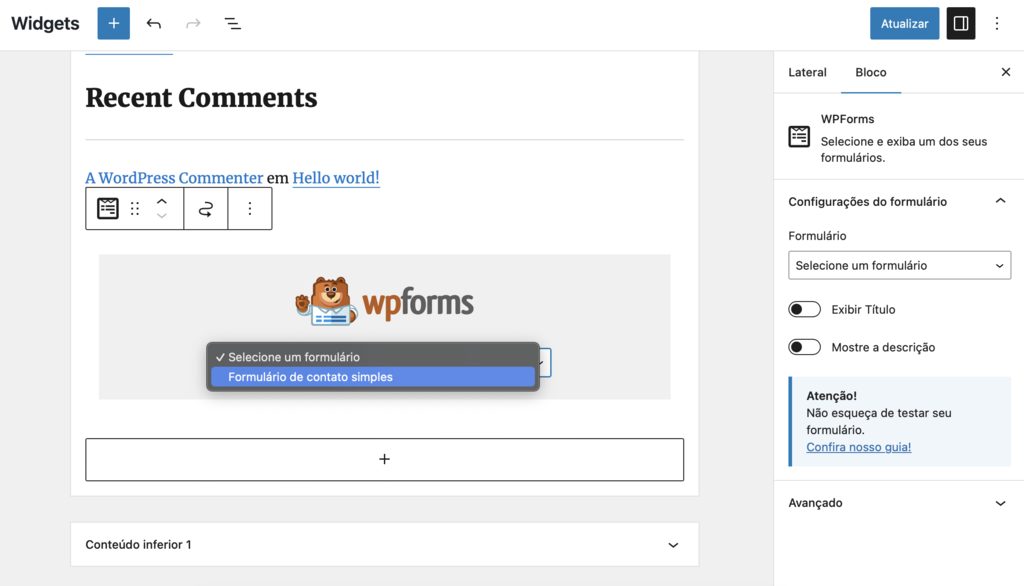
Task: Open the block inserter with the plus icon
Action: click(x=113, y=22)
